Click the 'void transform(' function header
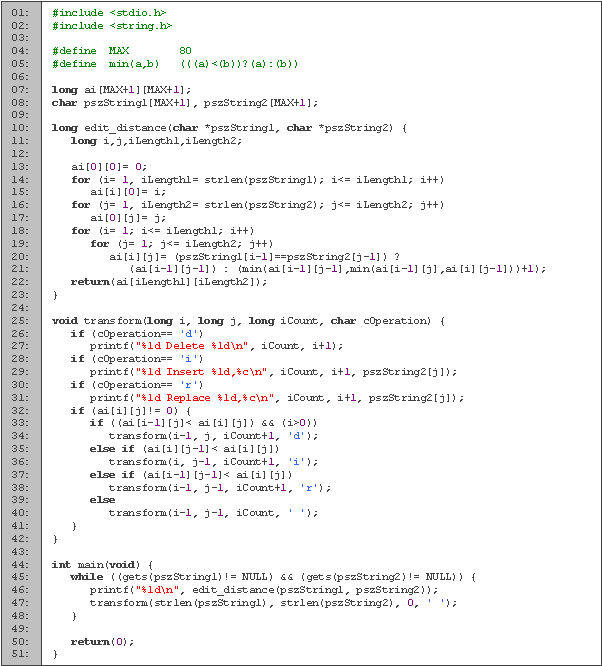 tap(249, 321)
